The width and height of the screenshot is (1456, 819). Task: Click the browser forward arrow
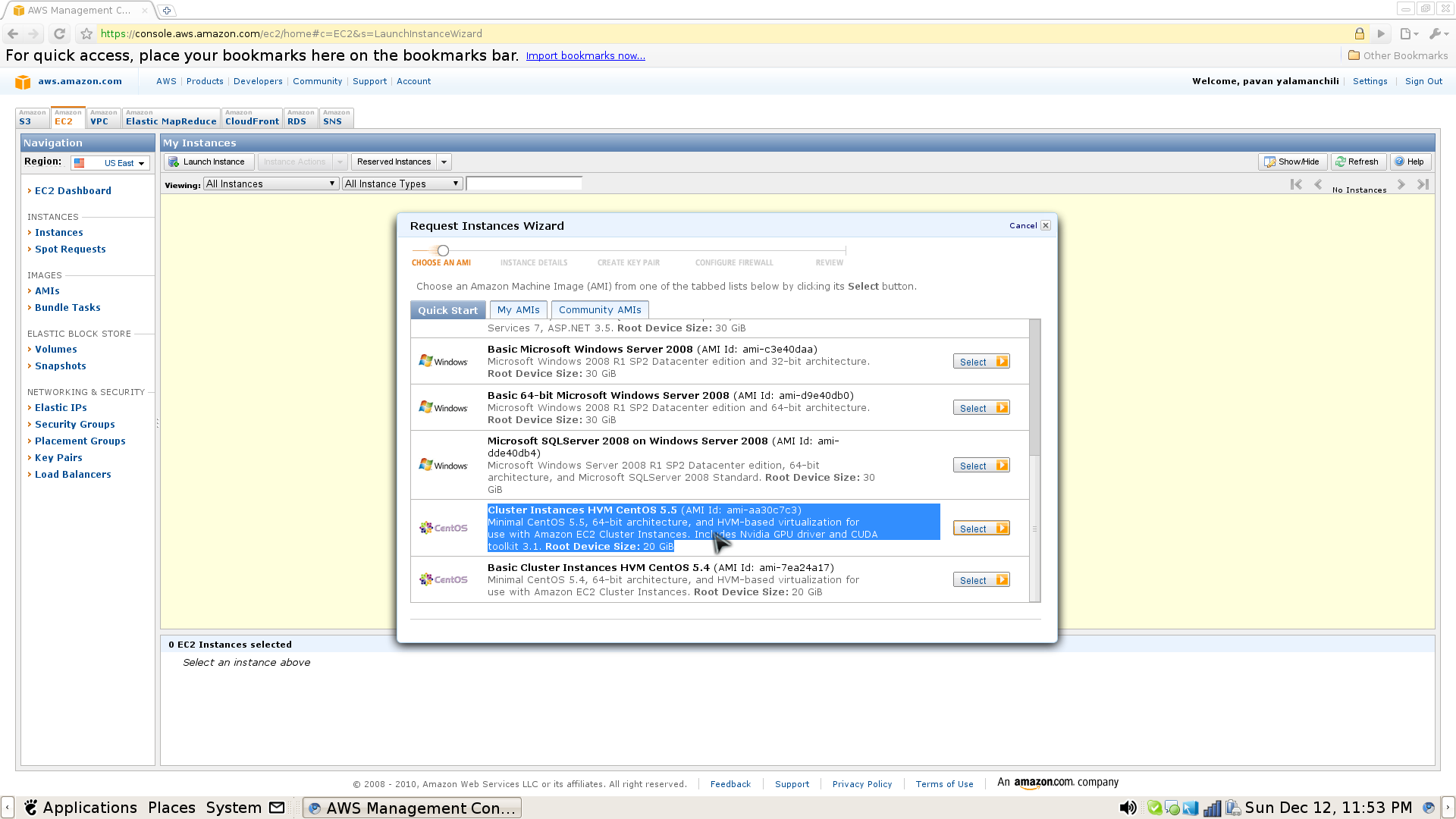[33, 33]
